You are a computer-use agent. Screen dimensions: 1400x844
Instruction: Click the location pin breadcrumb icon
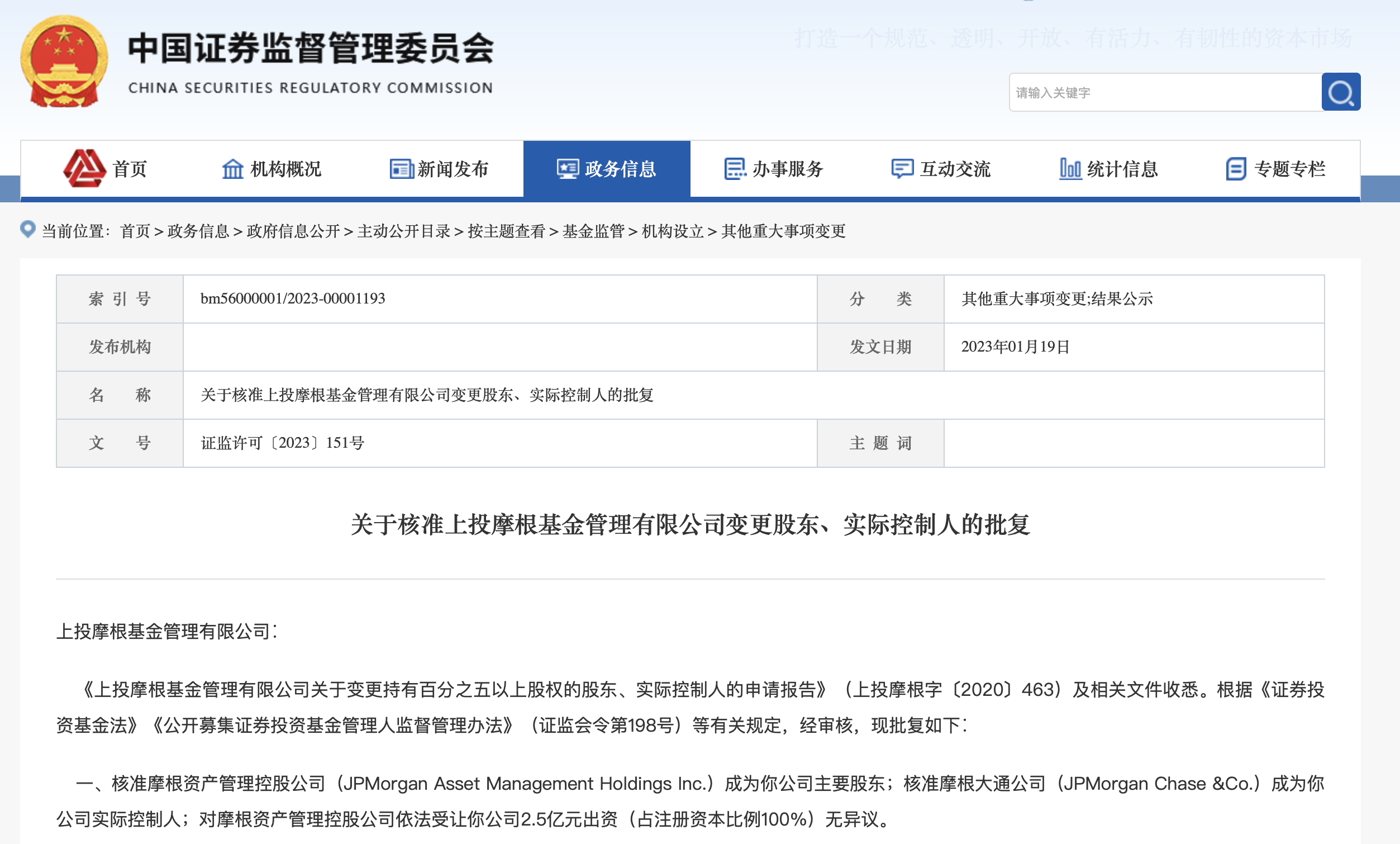point(28,229)
